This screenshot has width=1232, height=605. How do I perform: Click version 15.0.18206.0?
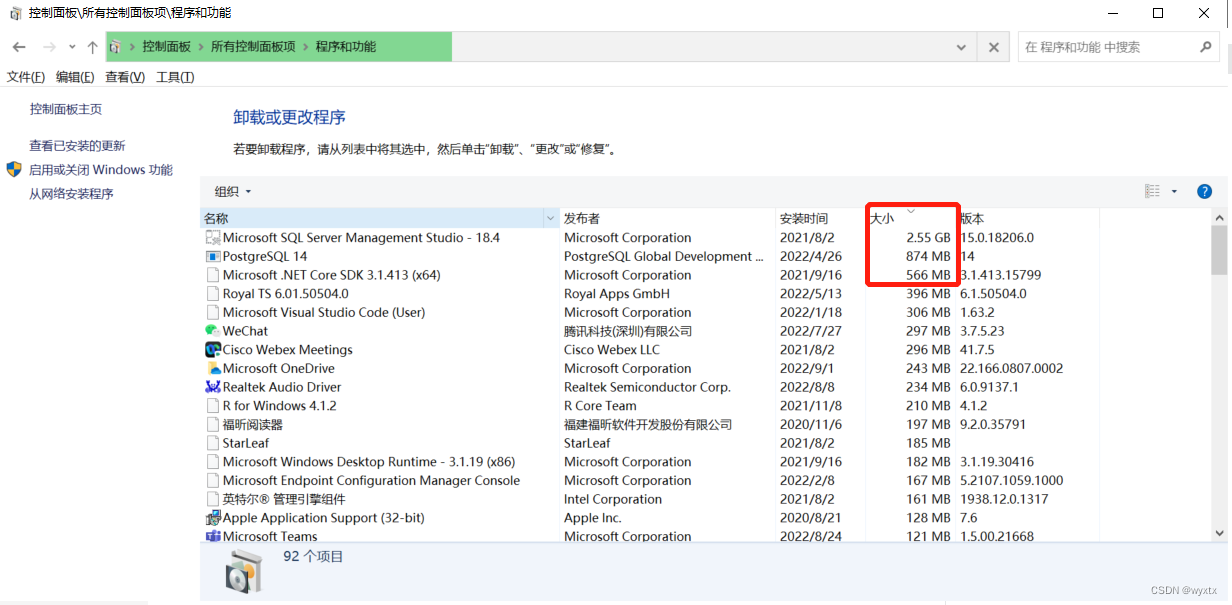pos(997,238)
